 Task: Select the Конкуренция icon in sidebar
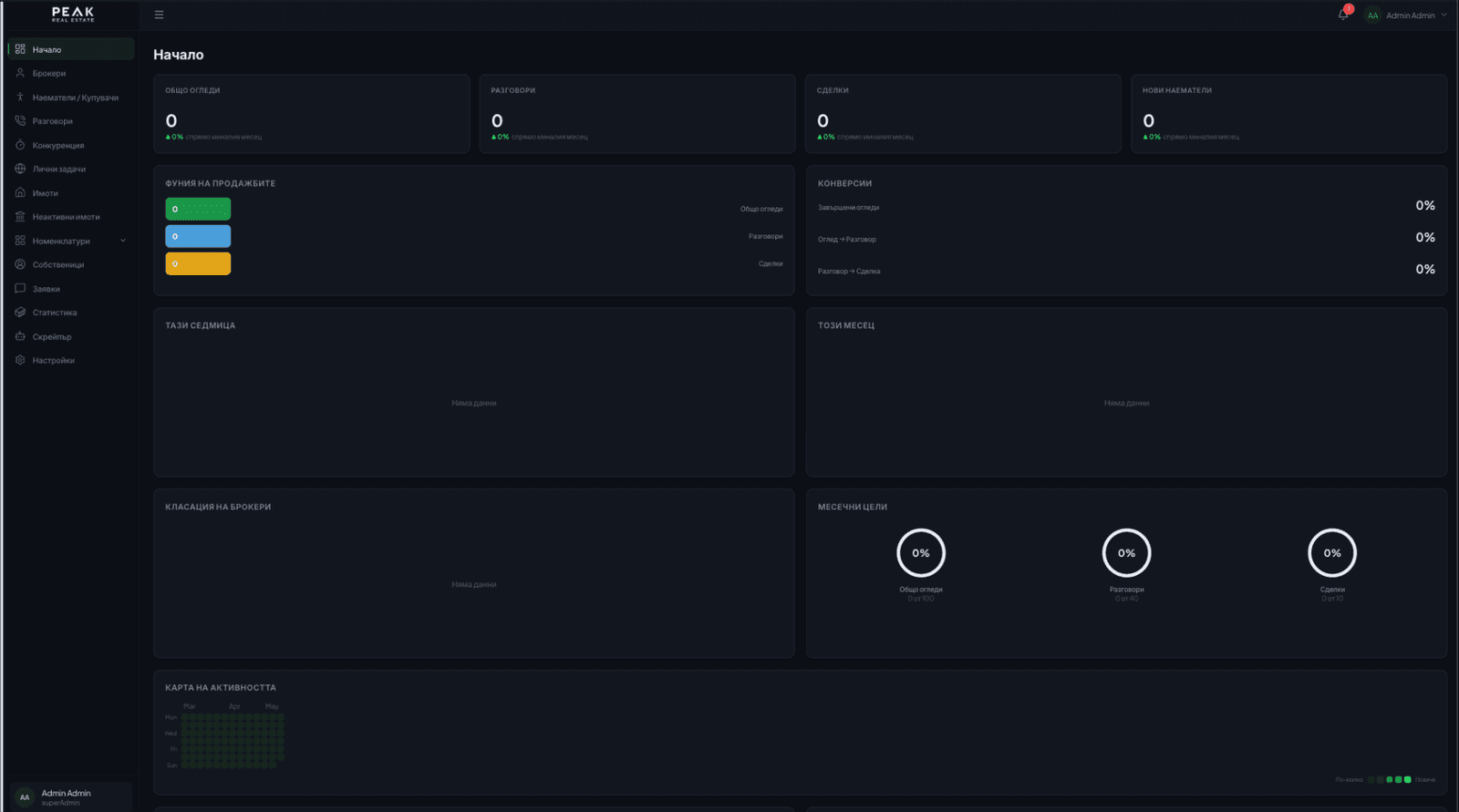(x=20, y=145)
